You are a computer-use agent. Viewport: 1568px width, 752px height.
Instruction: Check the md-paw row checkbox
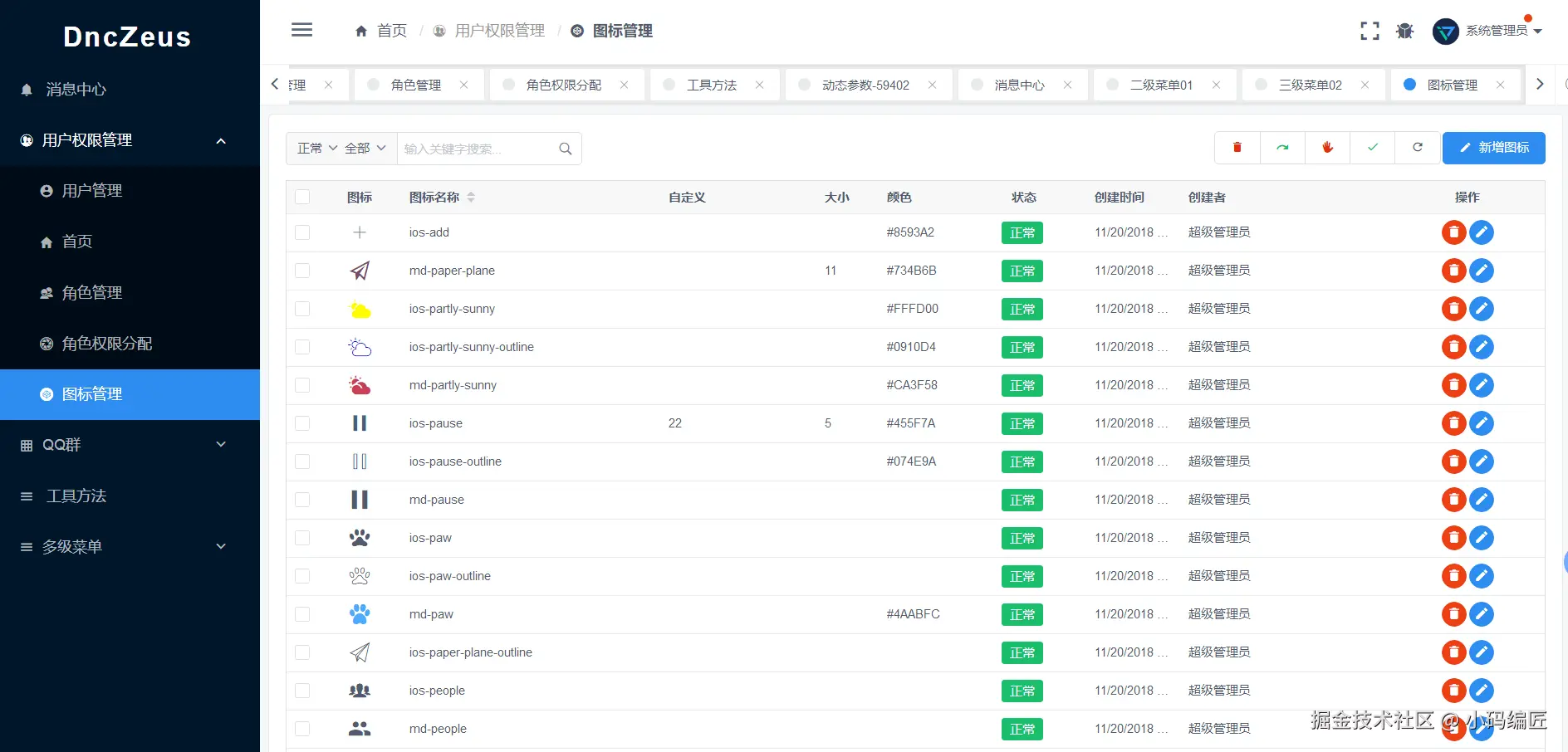tap(302, 614)
